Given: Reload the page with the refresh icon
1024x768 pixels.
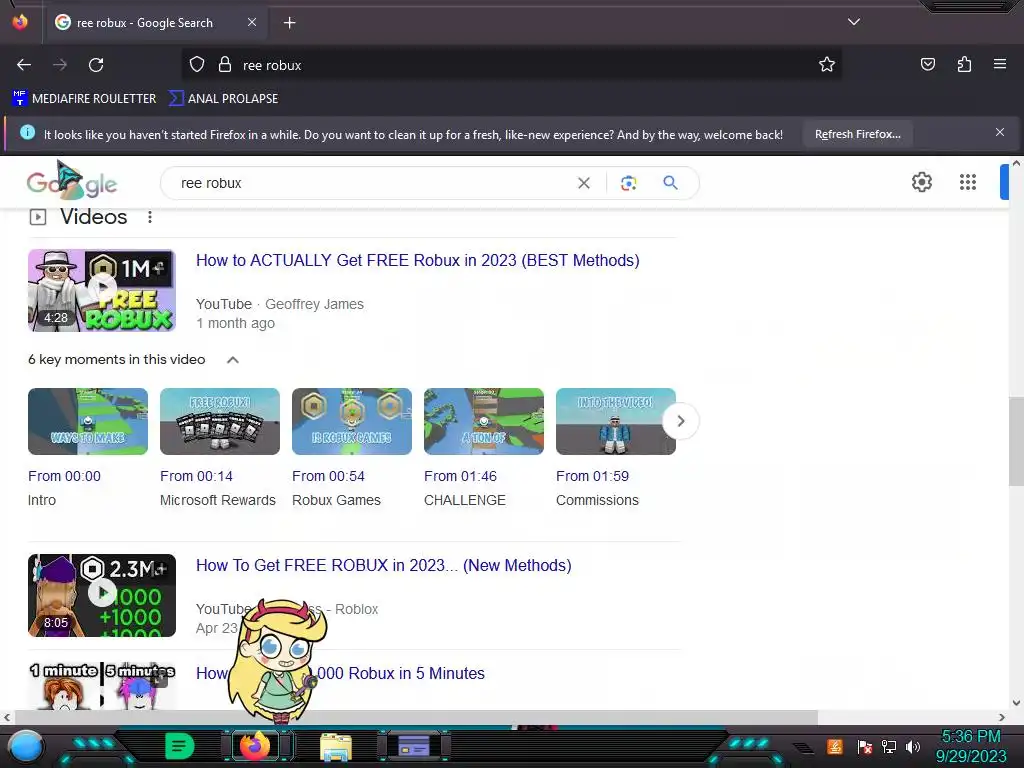Looking at the screenshot, I should pyautogui.click(x=96, y=65).
